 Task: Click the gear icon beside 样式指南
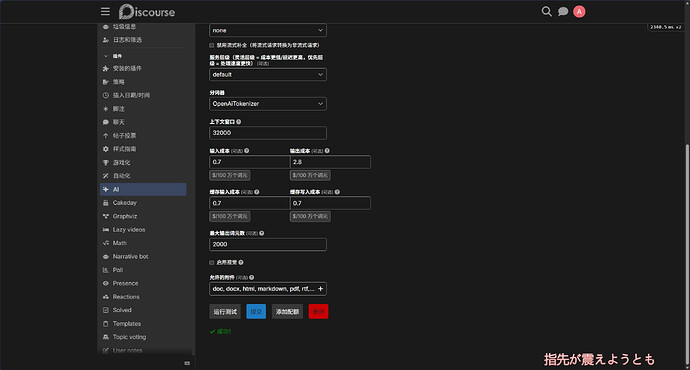coord(106,149)
